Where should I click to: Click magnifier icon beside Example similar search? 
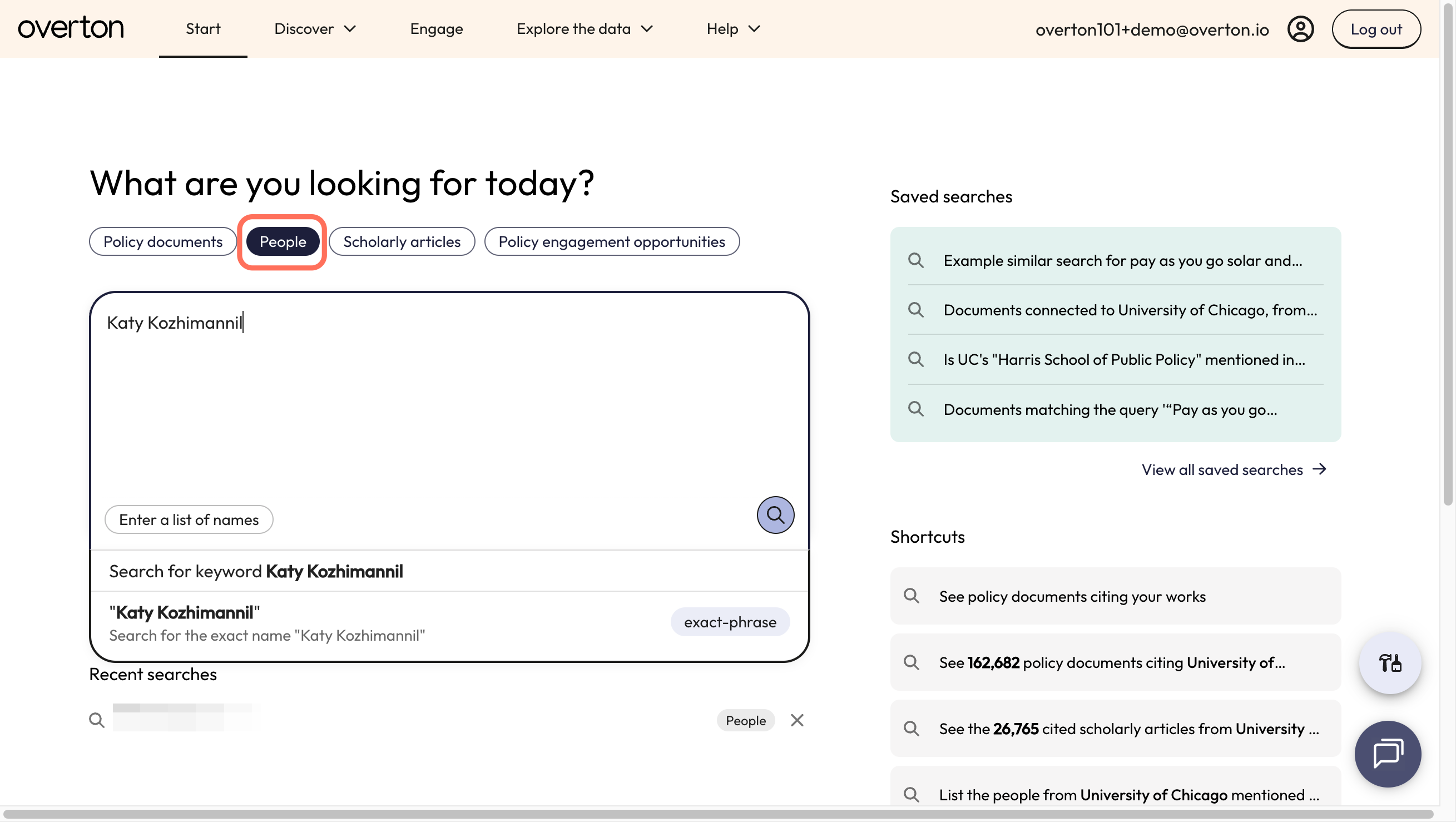pos(915,260)
